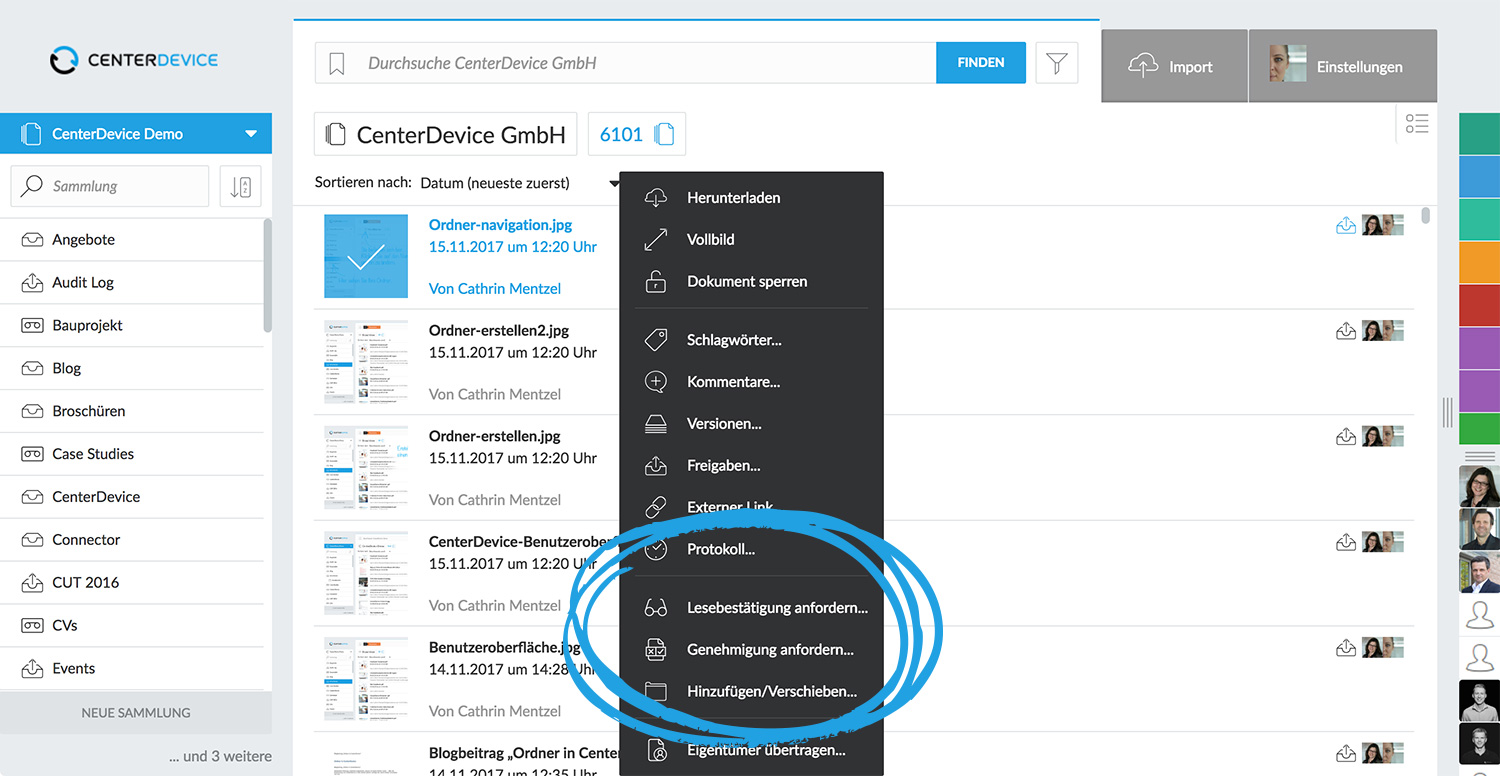Image resolution: width=1500 pixels, height=776 pixels.
Task: Open the Broschüren collection
Action: click(132, 411)
